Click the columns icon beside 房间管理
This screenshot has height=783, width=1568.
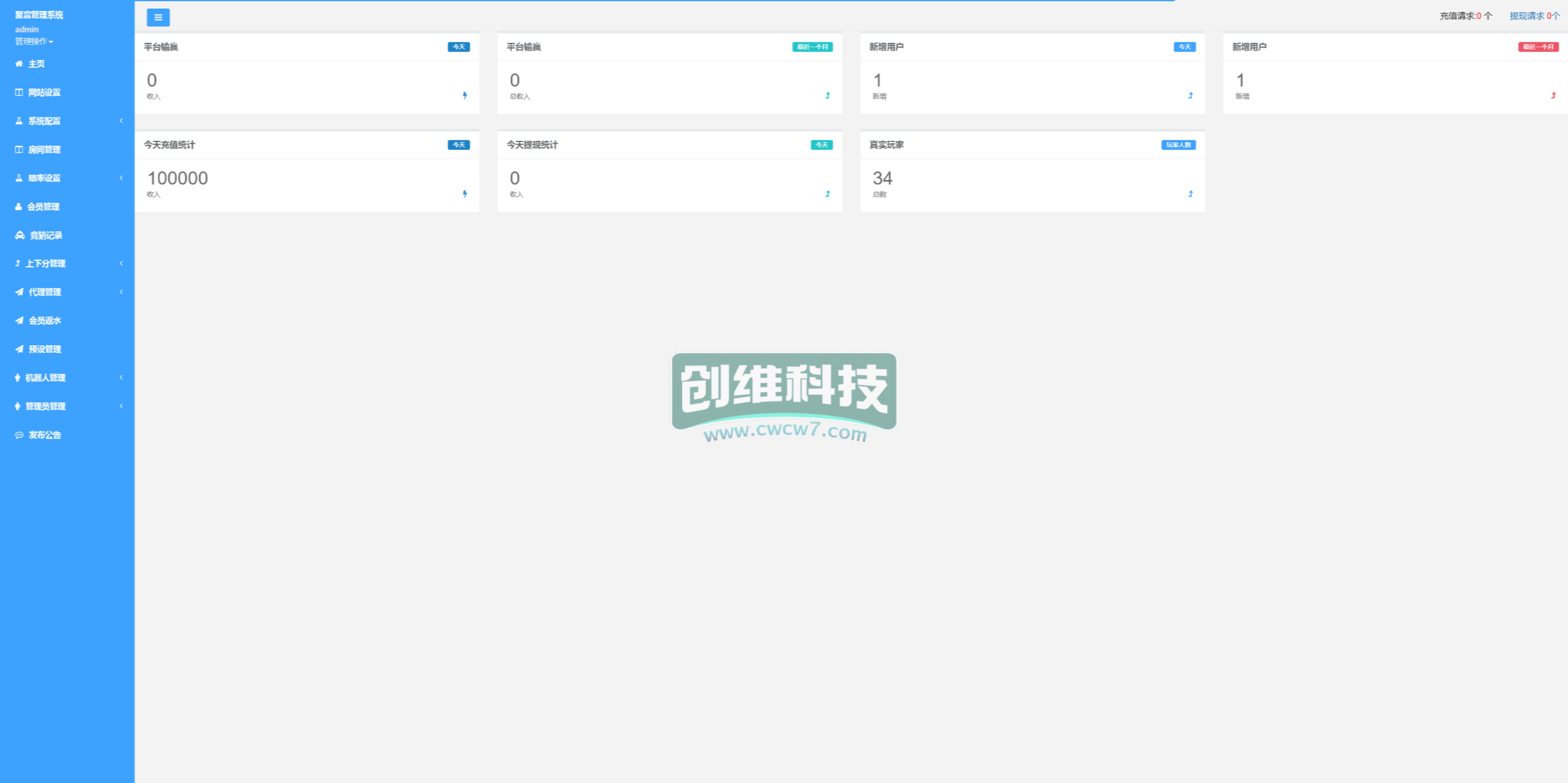tap(19, 149)
